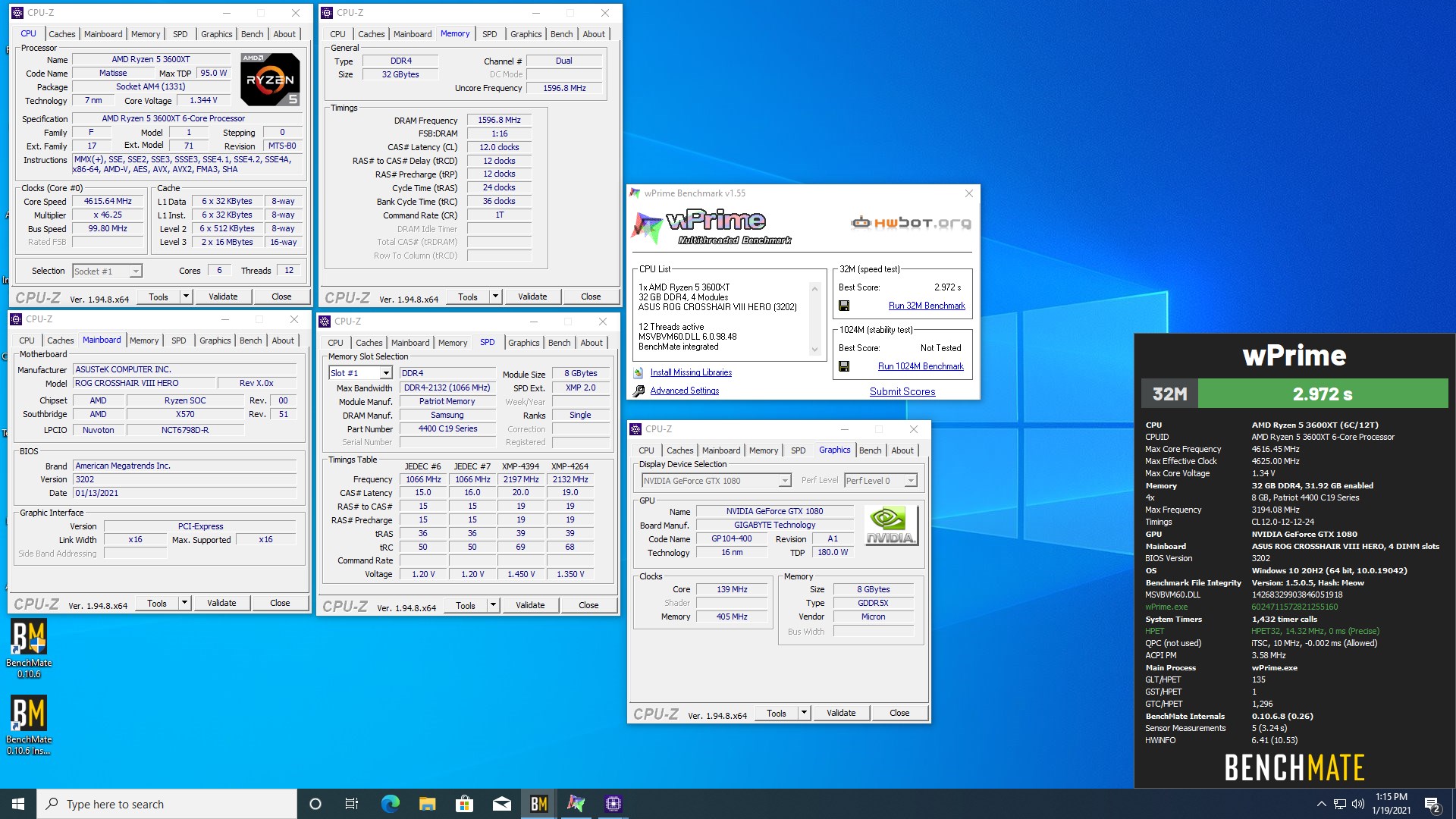Run the 32M Benchmark
This screenshot has width=1456, height=819.
(x=927, y=306)
